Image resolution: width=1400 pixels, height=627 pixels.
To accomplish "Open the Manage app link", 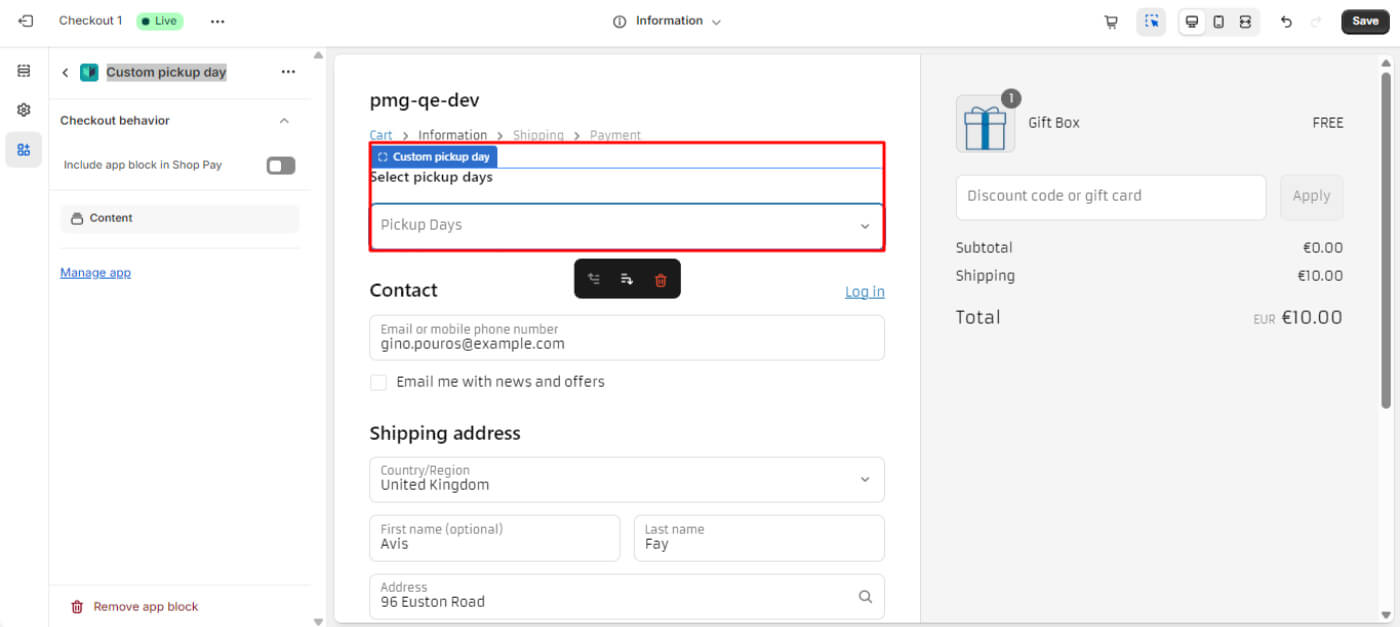I will [x=95, y=273].
